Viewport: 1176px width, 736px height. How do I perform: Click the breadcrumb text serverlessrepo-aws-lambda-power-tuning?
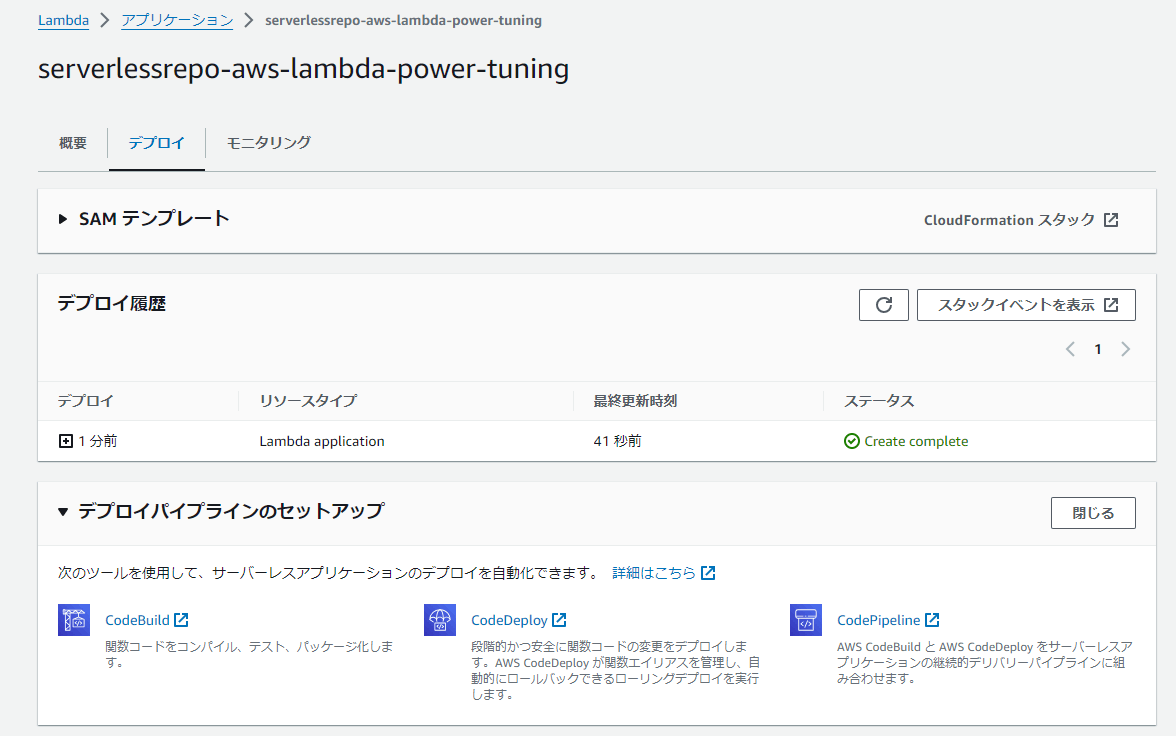coord(404,20)
